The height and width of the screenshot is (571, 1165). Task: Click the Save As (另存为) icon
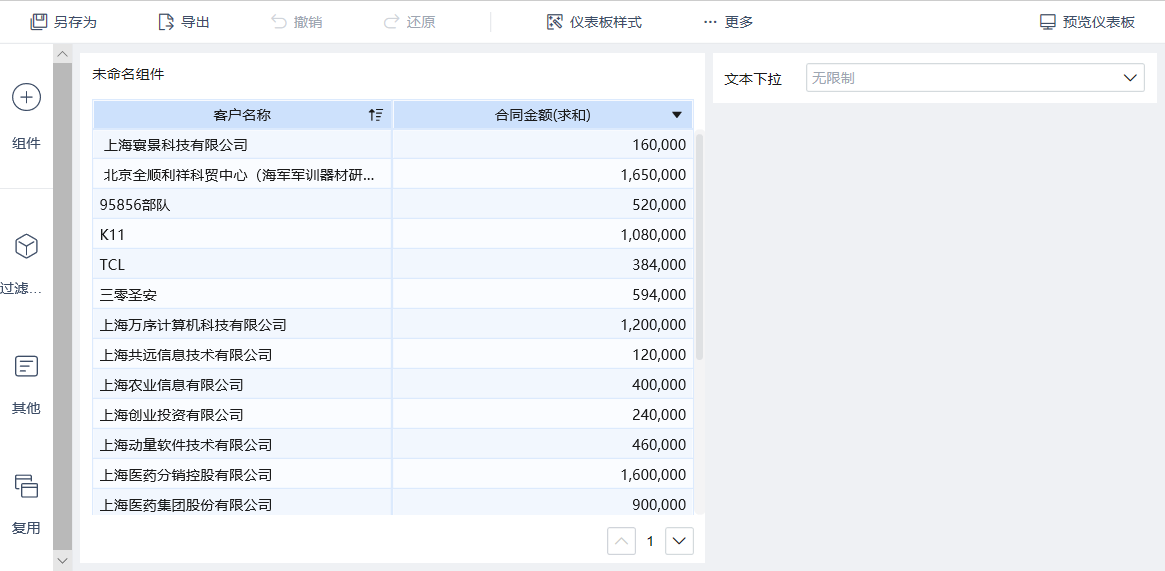click(39, 22)
